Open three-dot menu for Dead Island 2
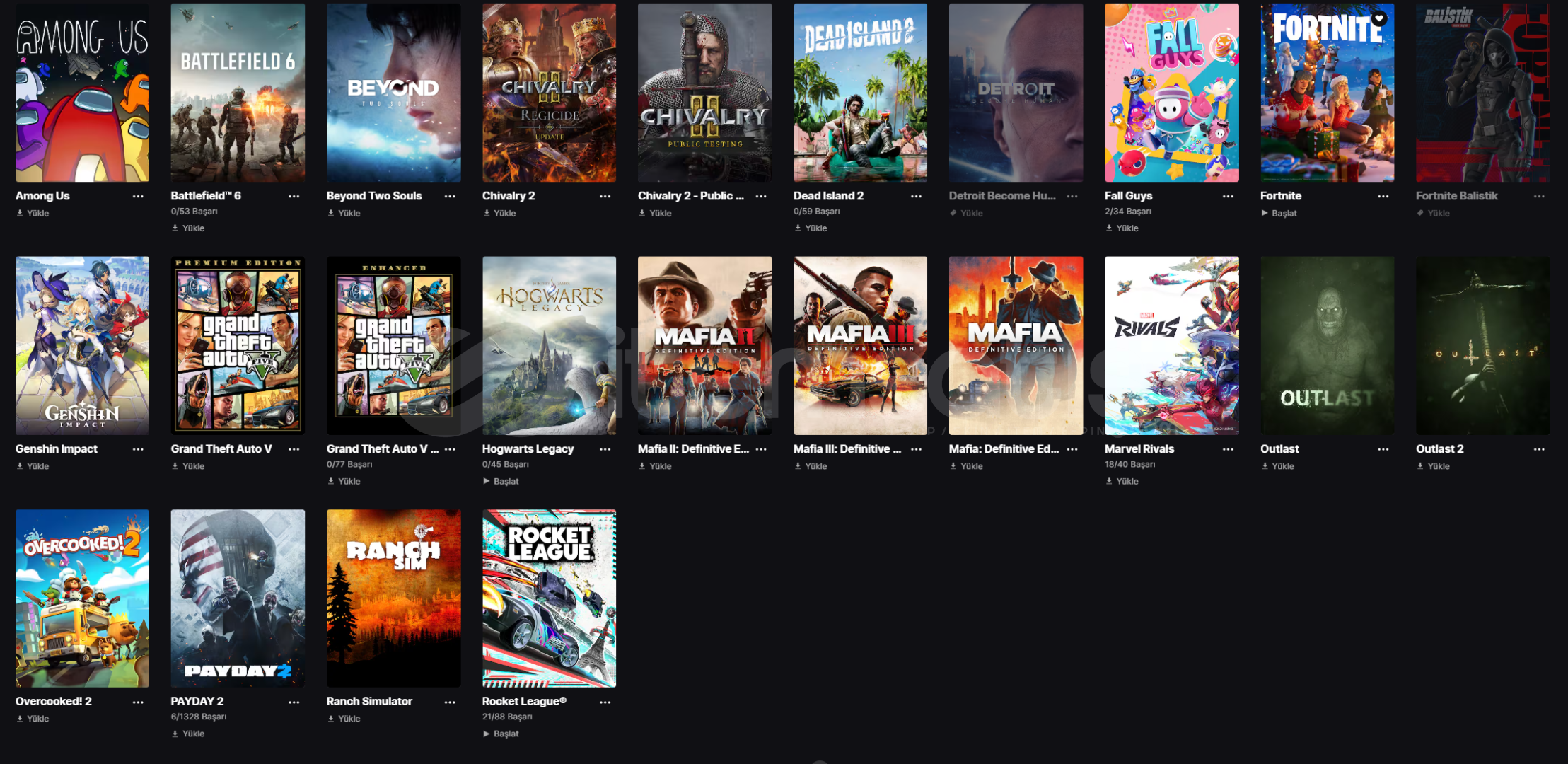Viewport: 1568px width, 764px height. tap(916, 196)
